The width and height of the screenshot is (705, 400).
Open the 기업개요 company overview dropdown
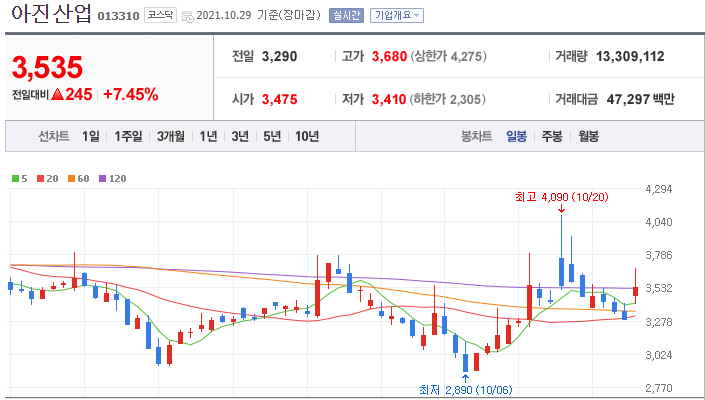[x=397, y=15]
